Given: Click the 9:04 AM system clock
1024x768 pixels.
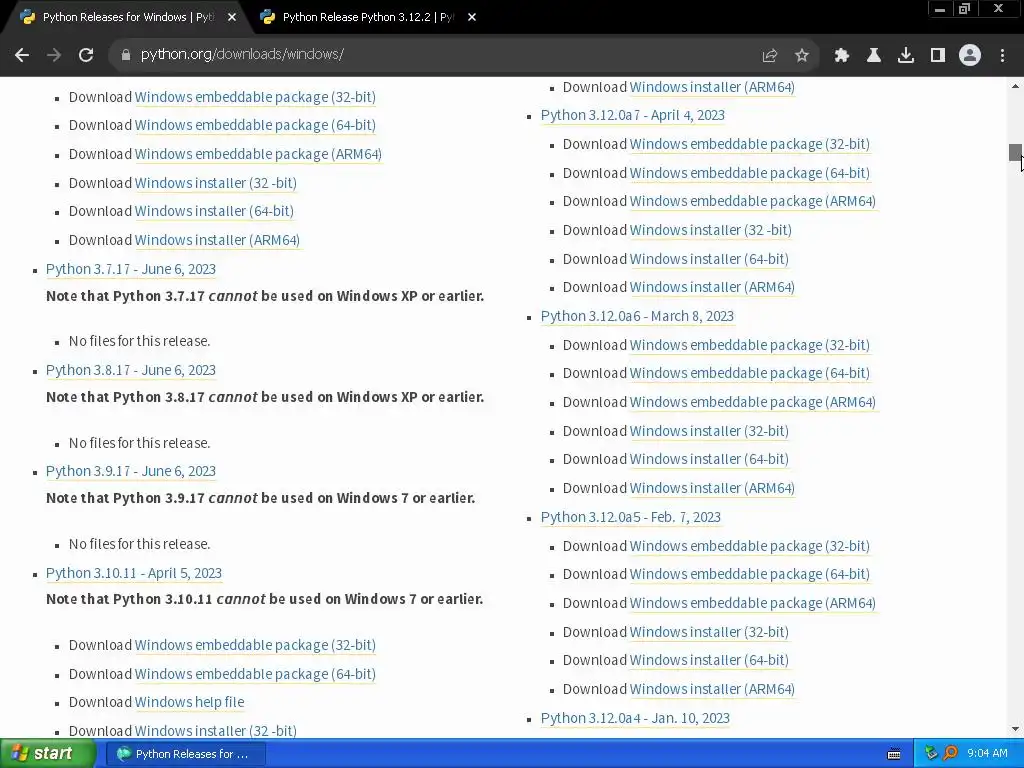Looking at the screenshot, I should point(987,754).
